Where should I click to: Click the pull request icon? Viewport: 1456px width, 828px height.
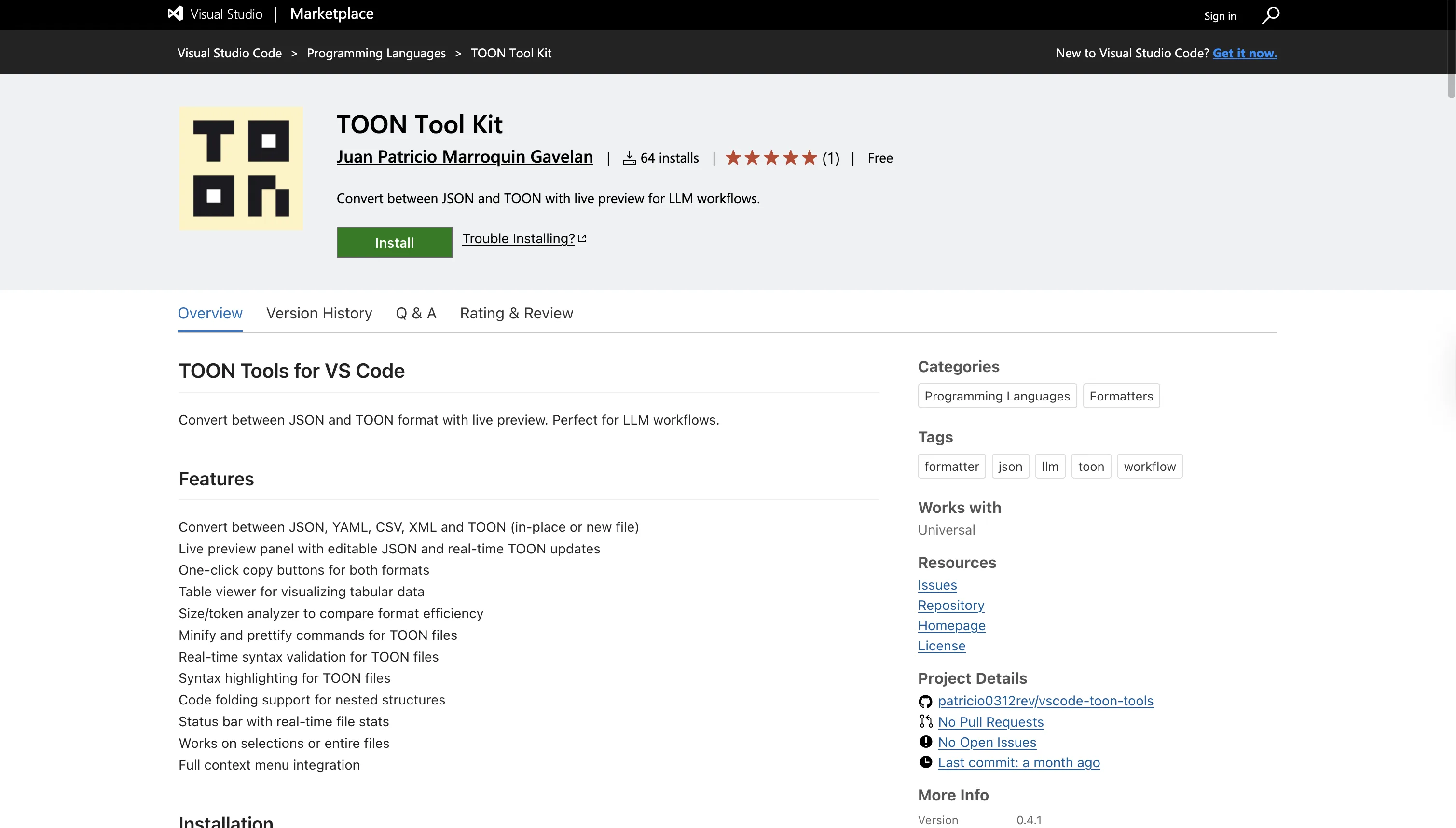click(x=926, y=722)
